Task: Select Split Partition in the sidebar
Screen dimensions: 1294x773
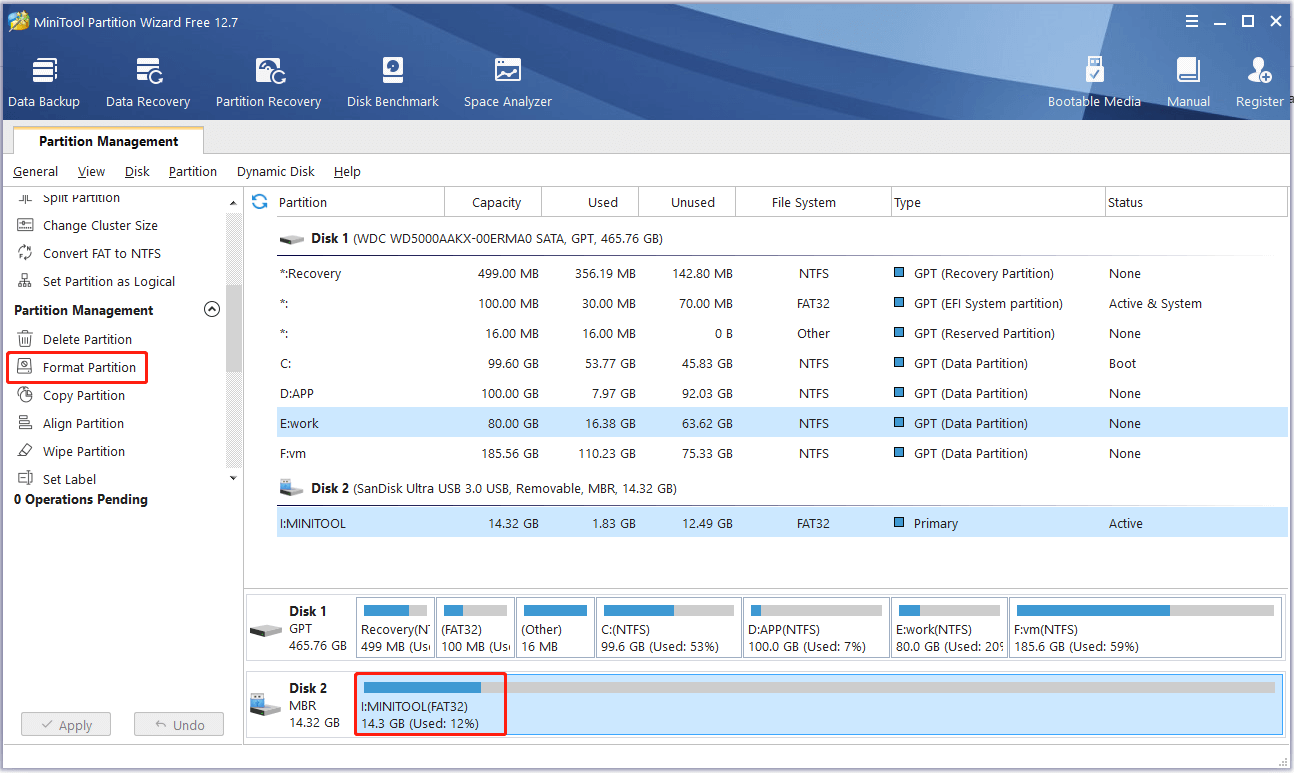Action: (x=81, y=198)
